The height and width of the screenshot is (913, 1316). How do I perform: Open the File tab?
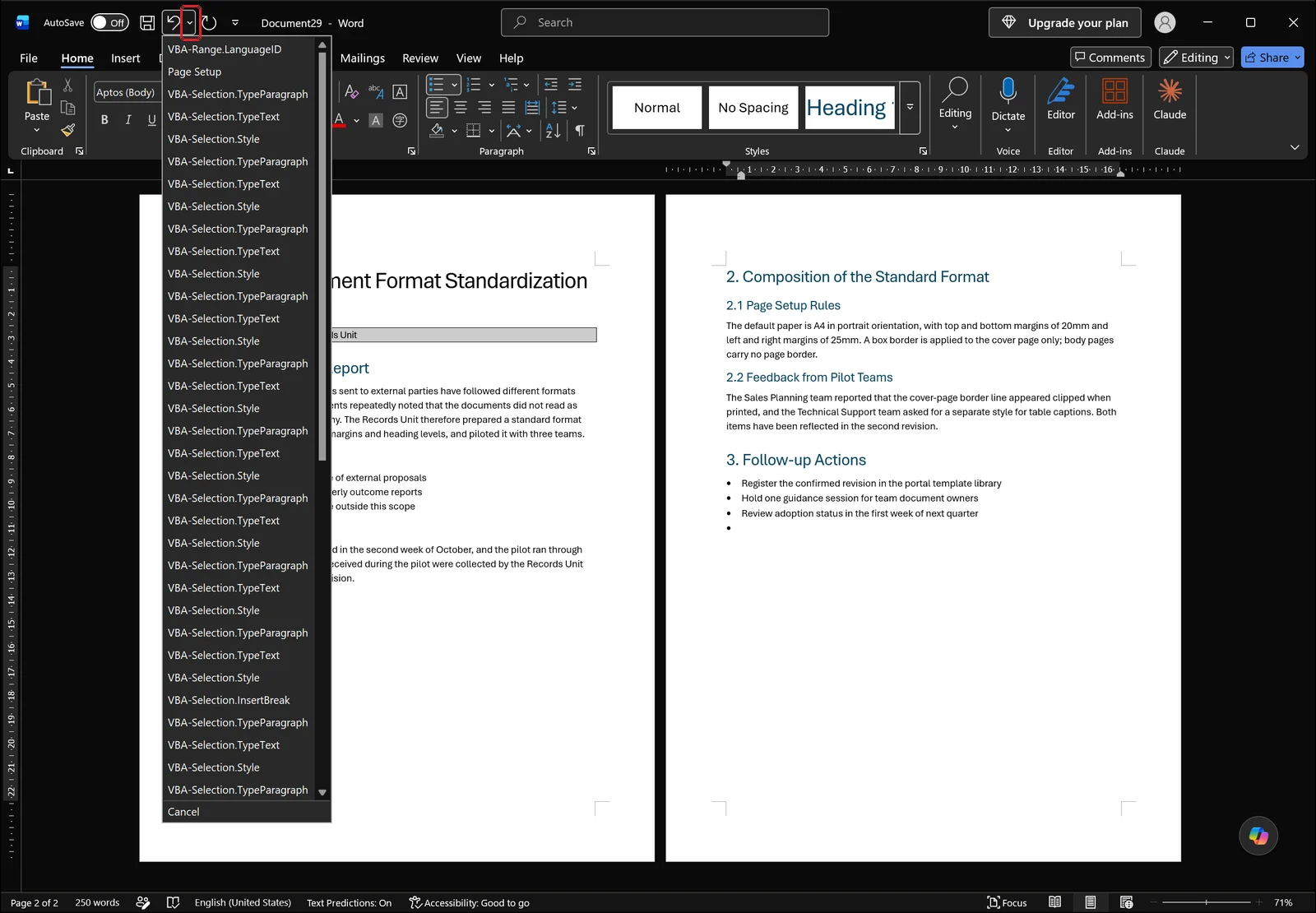click(29, 58)
